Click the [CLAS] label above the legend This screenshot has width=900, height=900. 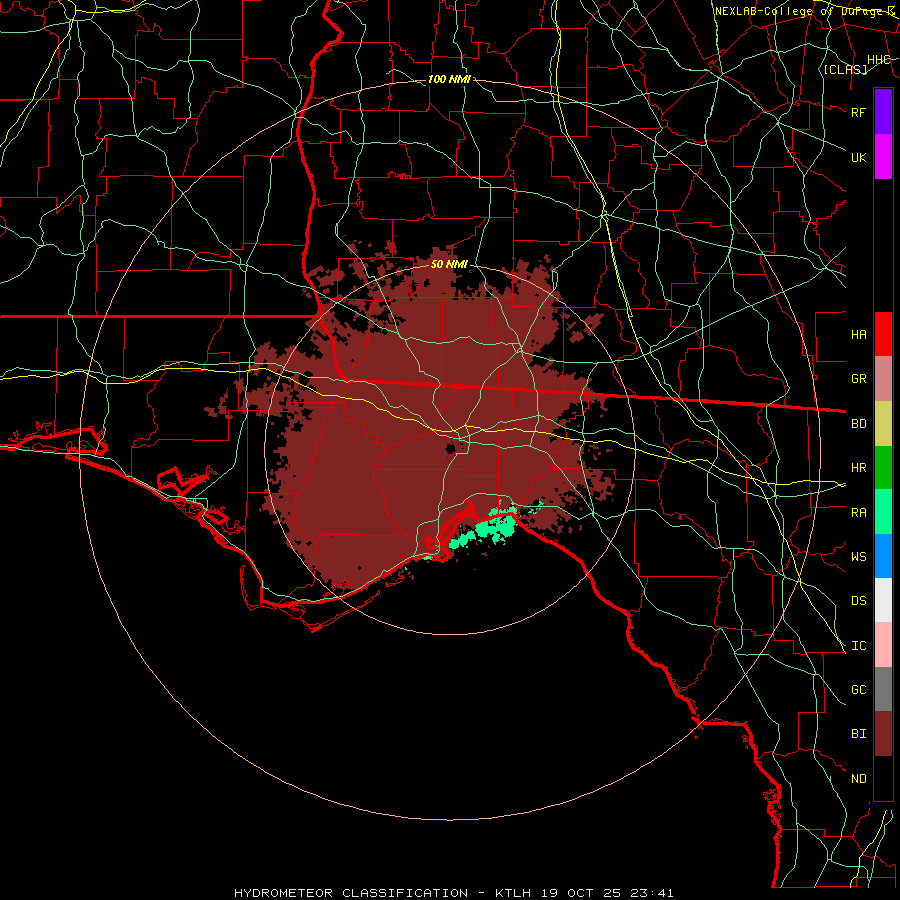coord(845,69)
